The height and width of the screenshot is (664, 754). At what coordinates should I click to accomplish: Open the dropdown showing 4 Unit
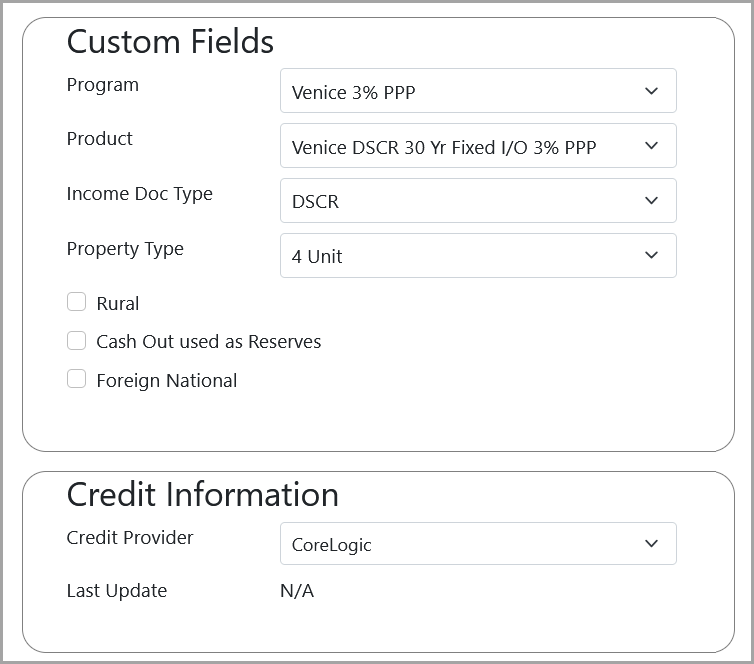460,256
